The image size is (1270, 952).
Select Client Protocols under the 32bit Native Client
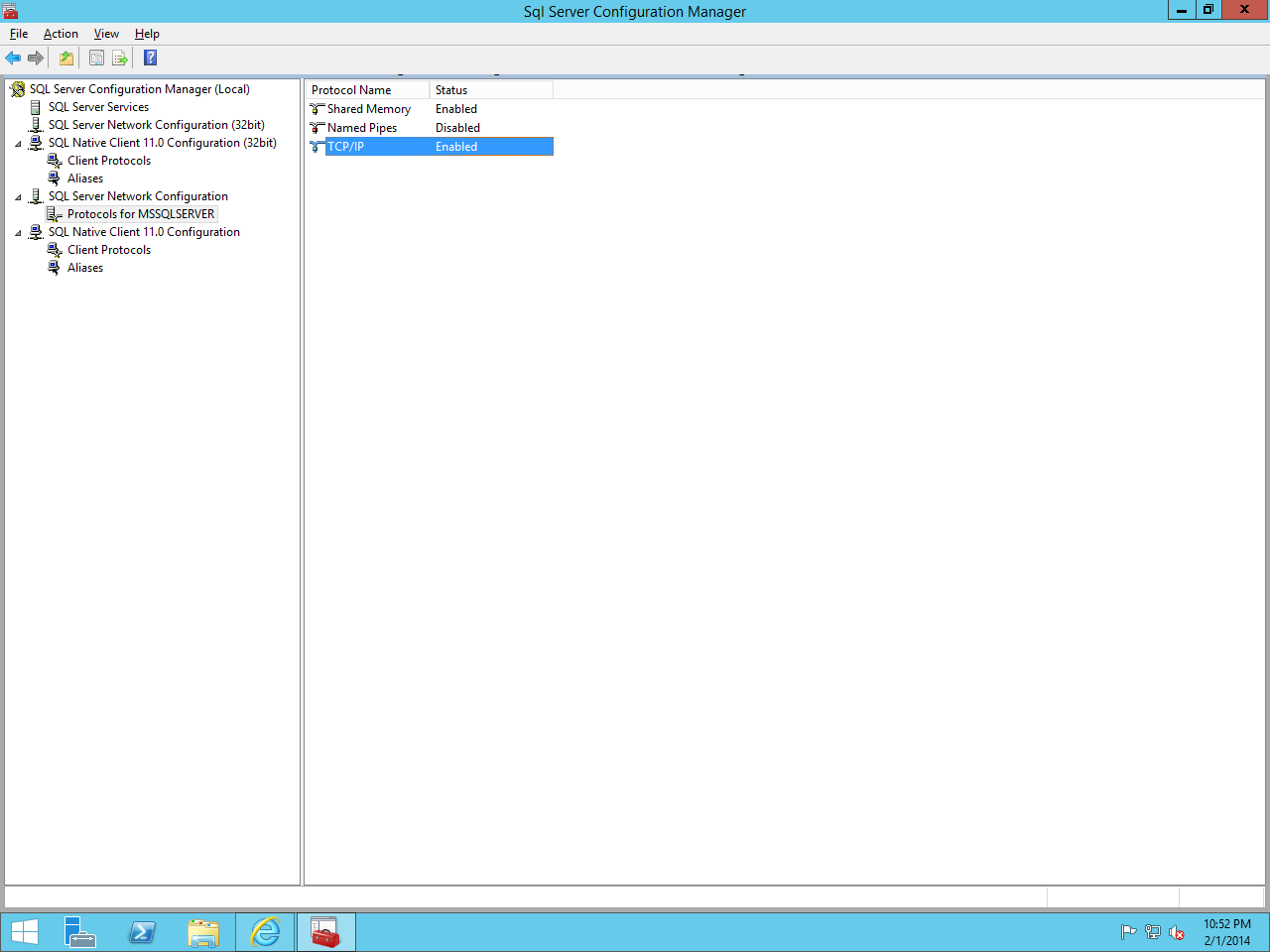pos(109,161)
